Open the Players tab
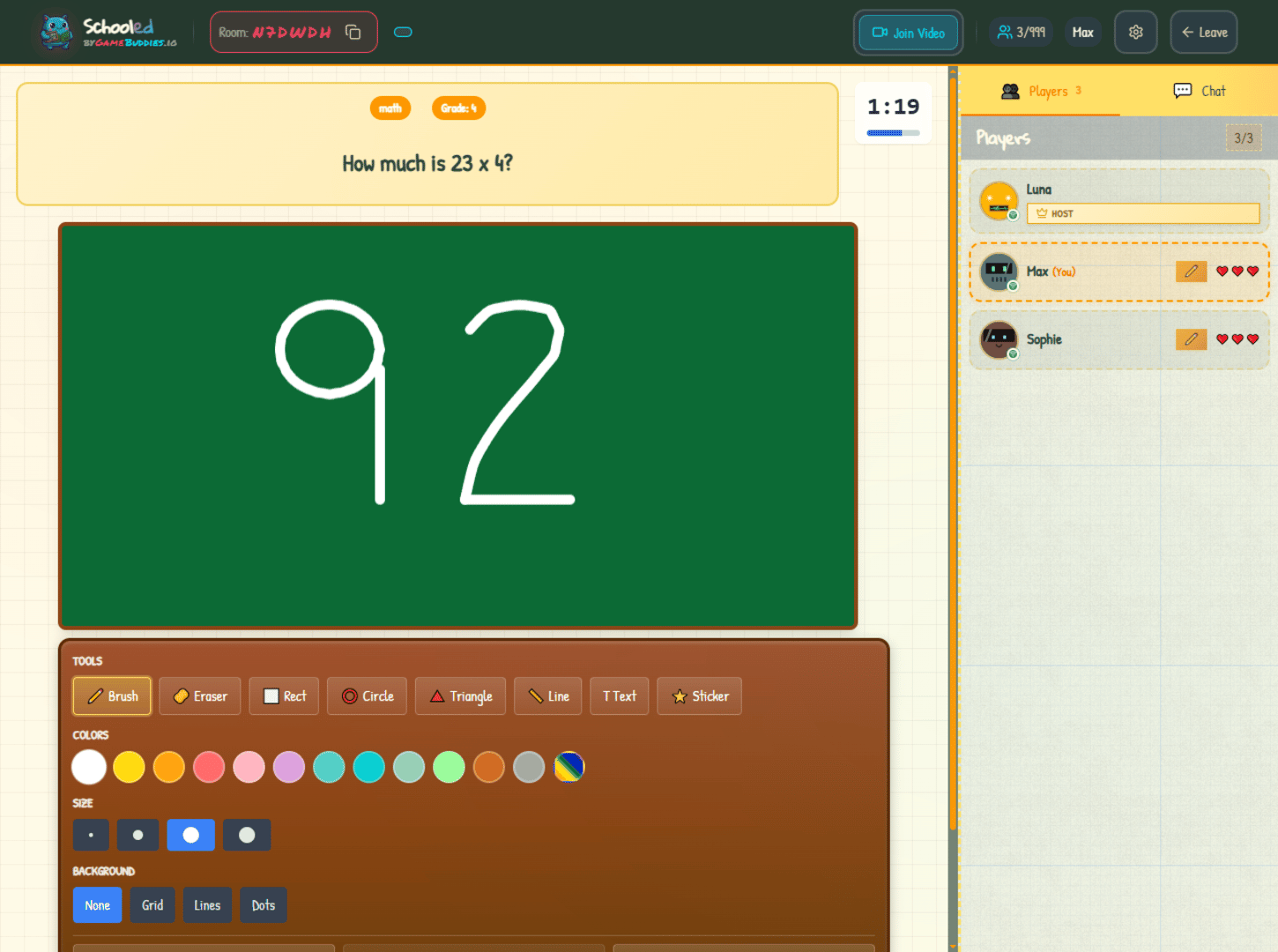 pos(1040,91)
